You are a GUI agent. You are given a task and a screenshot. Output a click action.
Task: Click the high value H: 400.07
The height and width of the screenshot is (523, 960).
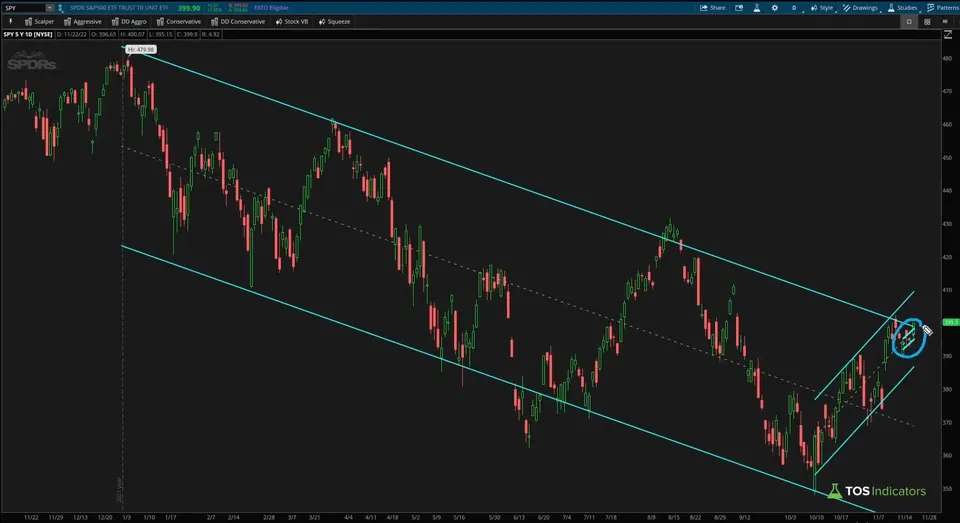tap(133, 34)
